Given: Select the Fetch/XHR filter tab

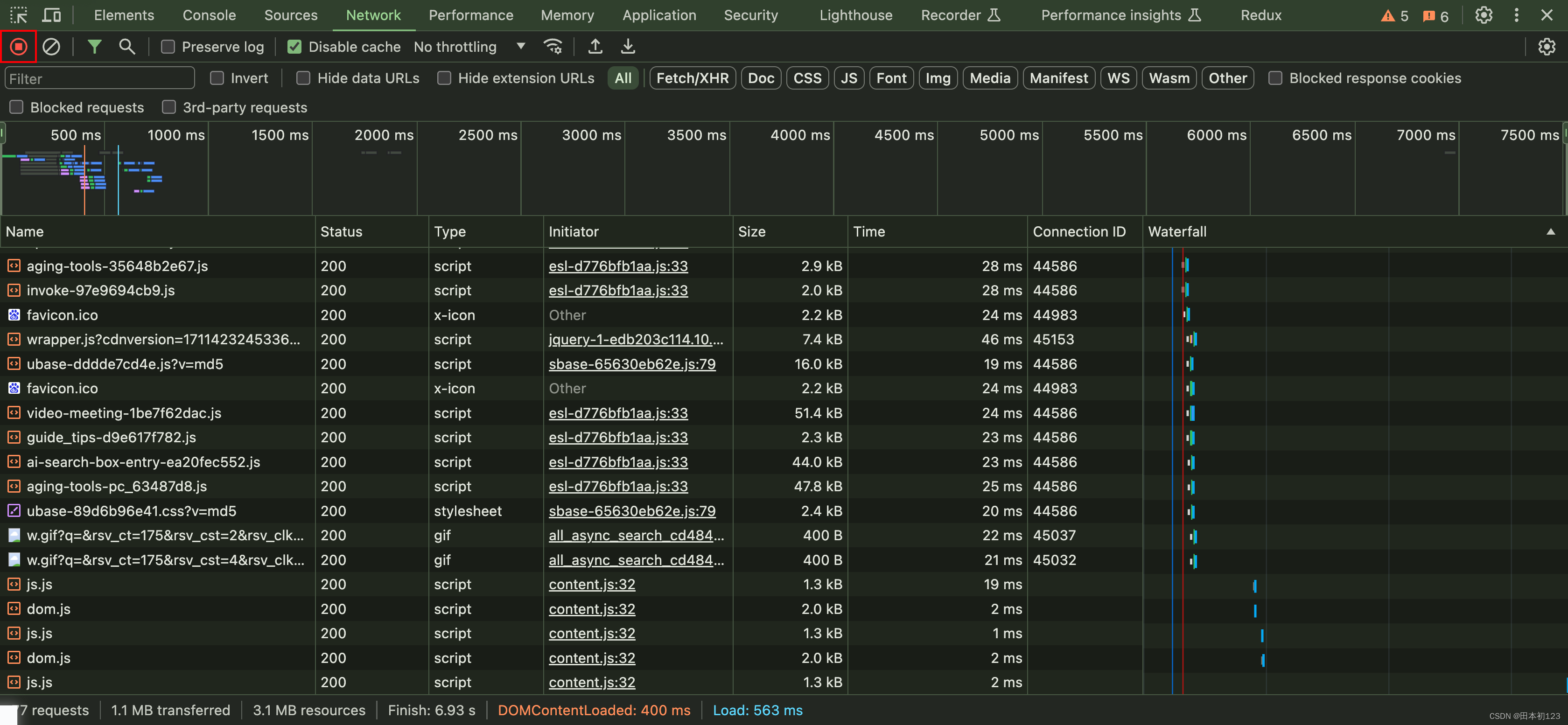Looking at the screenshot, I should click(x=692, y=78).
